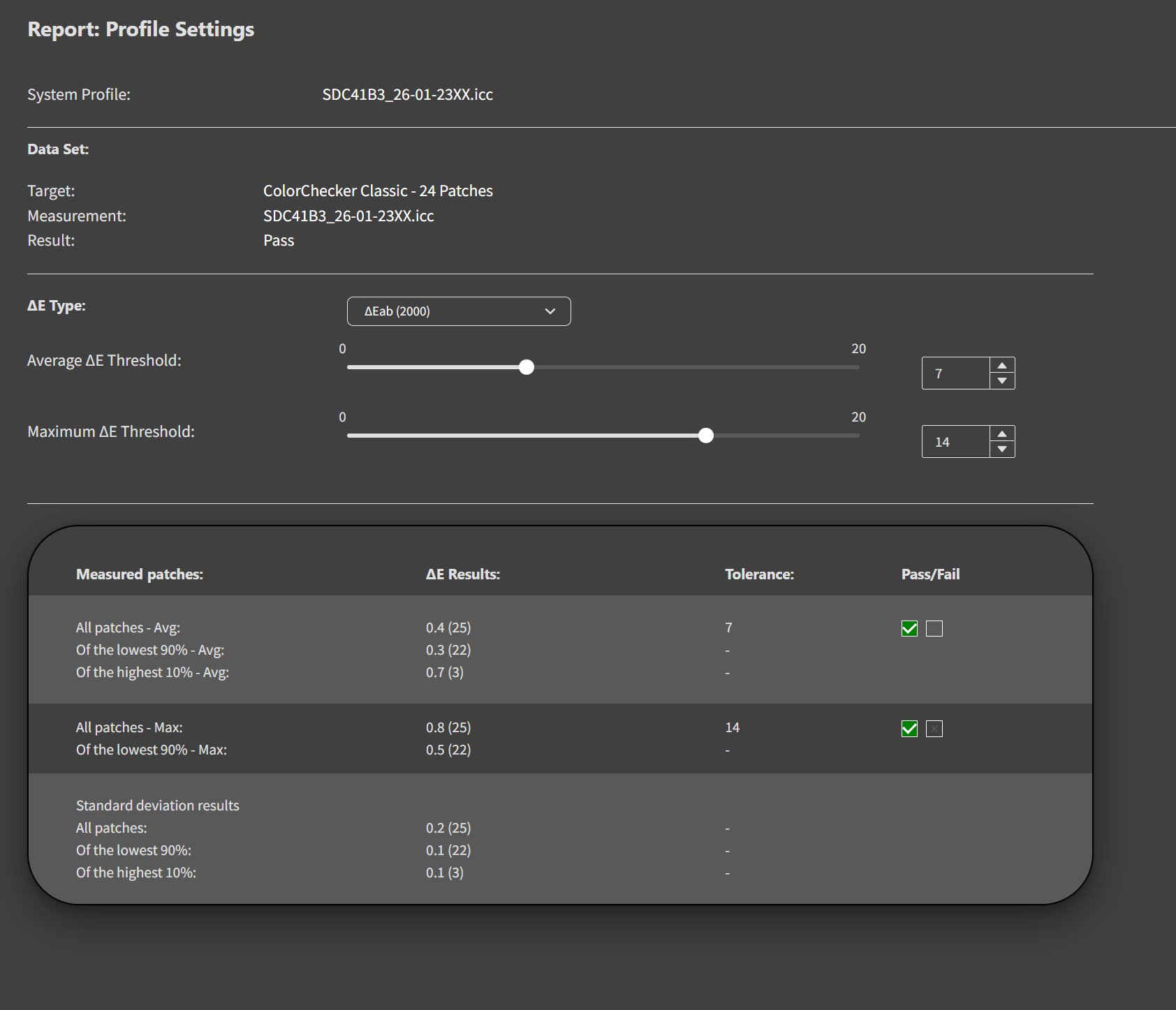Viewport: 1176px width, 1010px height.
Task: Click the Measurement file name value
Action: (348, 216)
